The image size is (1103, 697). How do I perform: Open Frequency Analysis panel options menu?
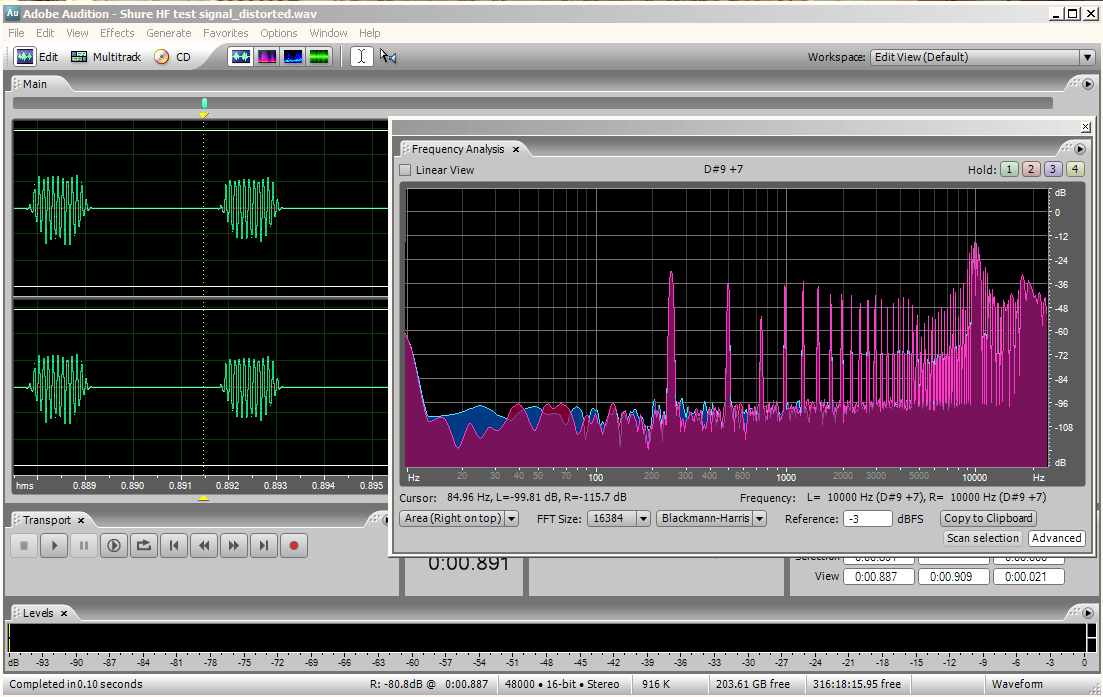coord(1080,149)
